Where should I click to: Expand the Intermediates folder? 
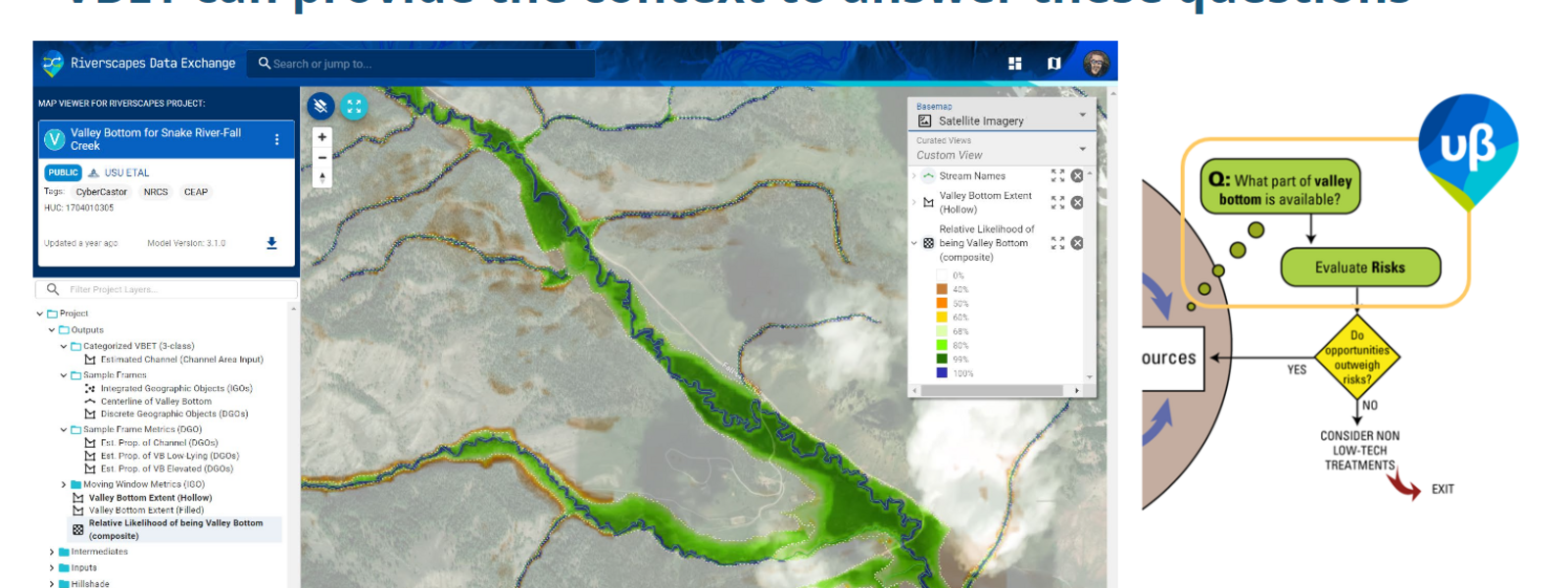tap(52, 552)
